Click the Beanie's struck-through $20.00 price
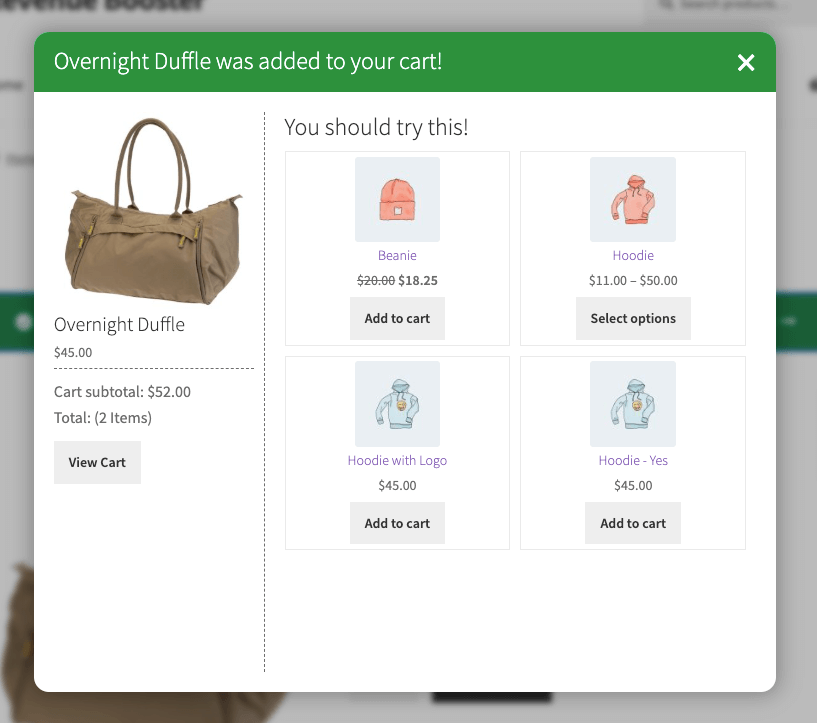Viewport: 817px width, 723px height. [x=376, y=280]
